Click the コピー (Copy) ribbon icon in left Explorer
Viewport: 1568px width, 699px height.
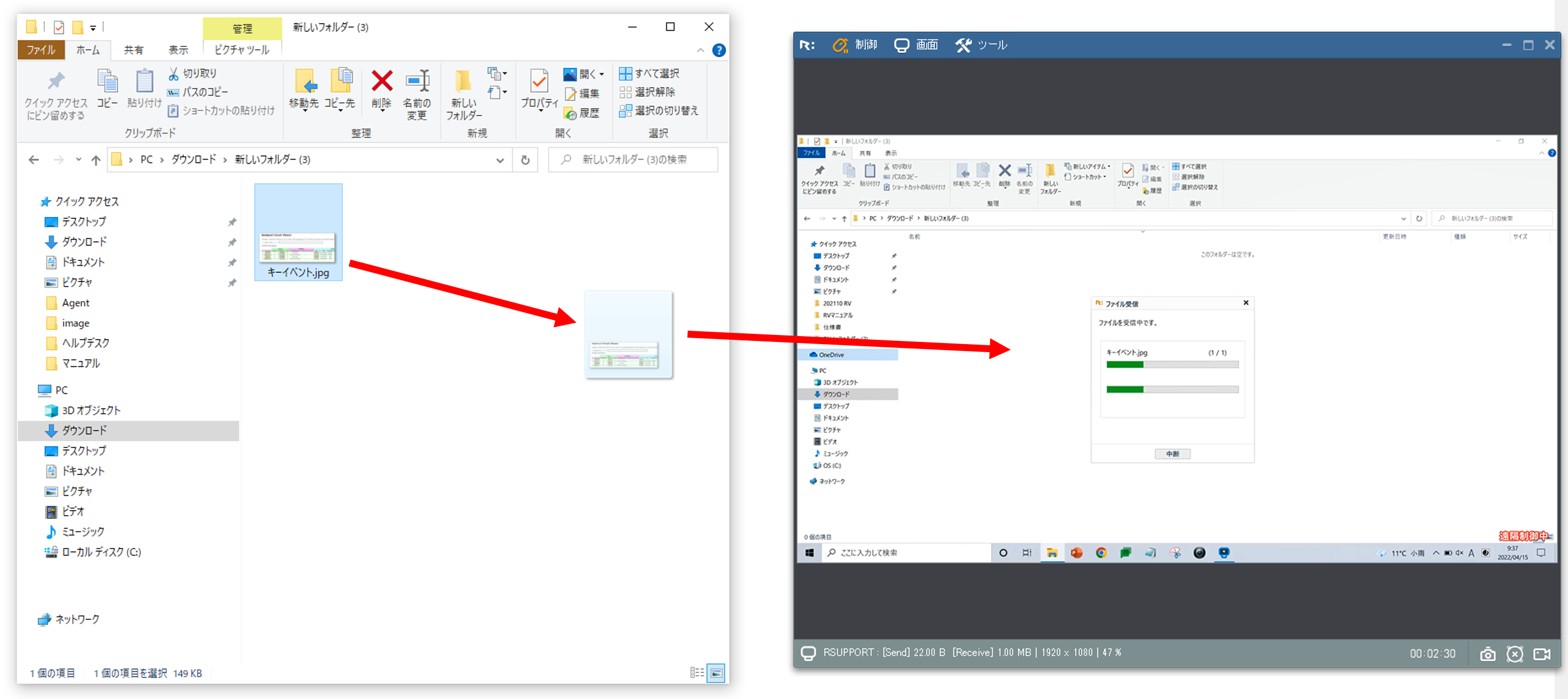[x=107, y=81]
